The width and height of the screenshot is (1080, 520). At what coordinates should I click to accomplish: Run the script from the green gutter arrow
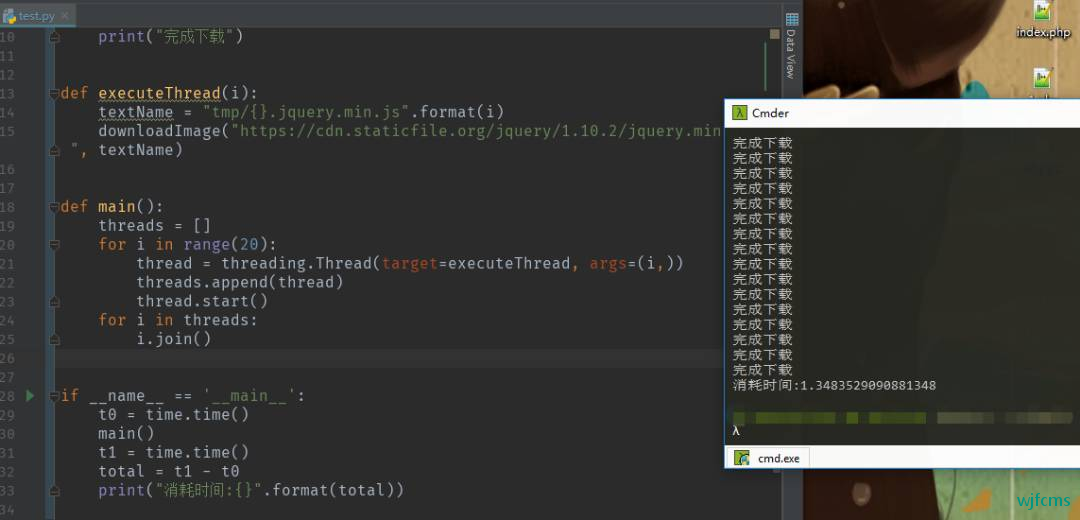30,395
